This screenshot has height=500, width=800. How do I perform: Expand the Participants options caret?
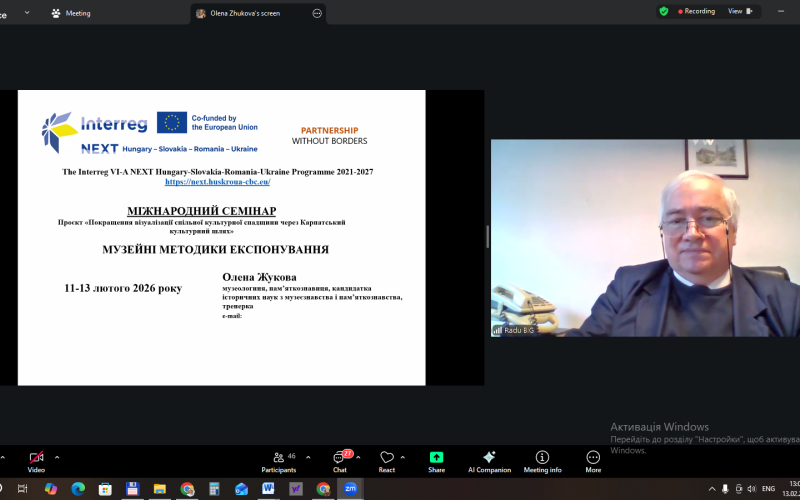pos(308,456)
